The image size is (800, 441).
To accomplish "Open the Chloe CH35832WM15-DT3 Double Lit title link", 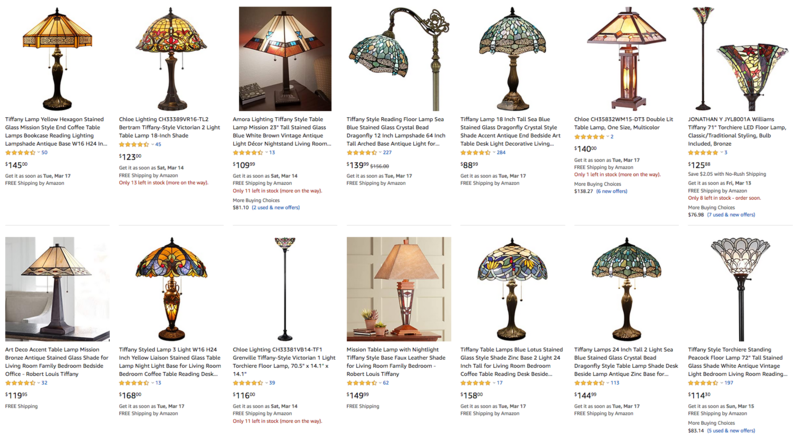I will (623, 123).
